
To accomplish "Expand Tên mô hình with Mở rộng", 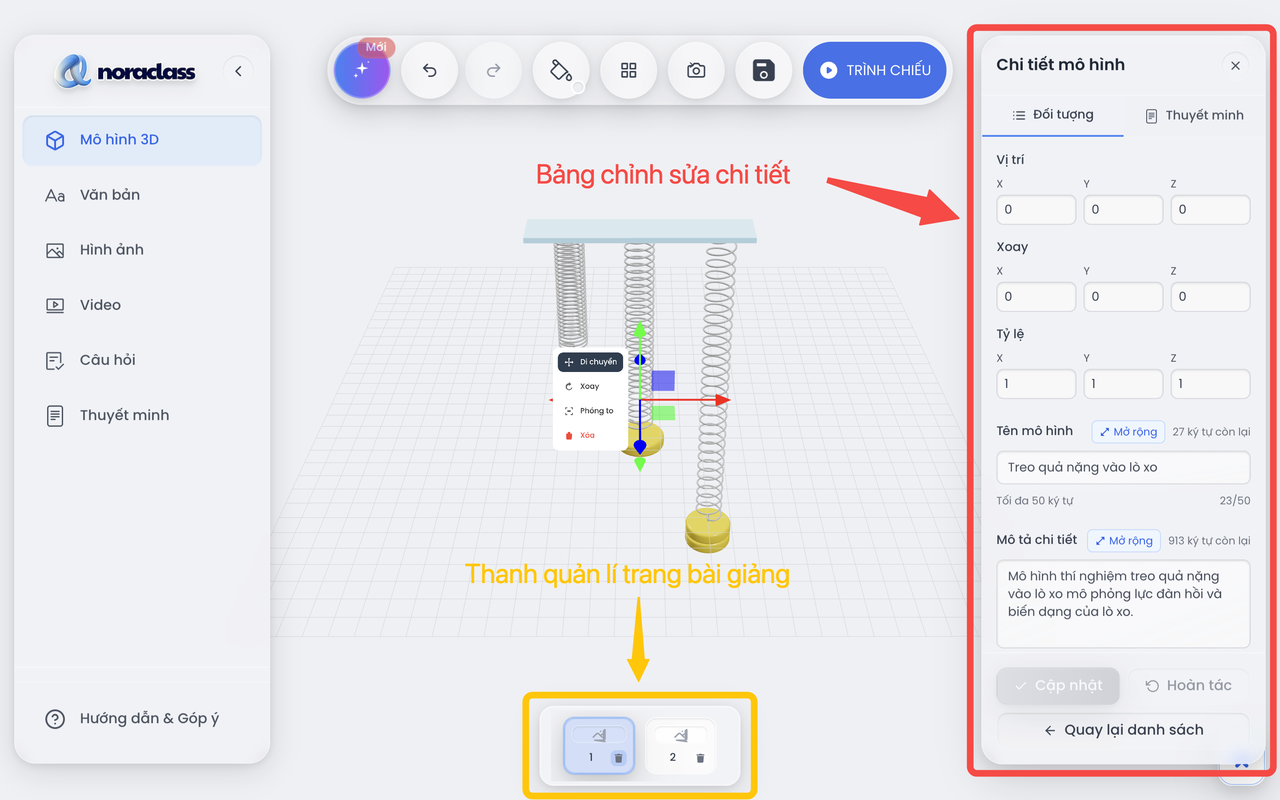I will click(x=1128, y=432).
